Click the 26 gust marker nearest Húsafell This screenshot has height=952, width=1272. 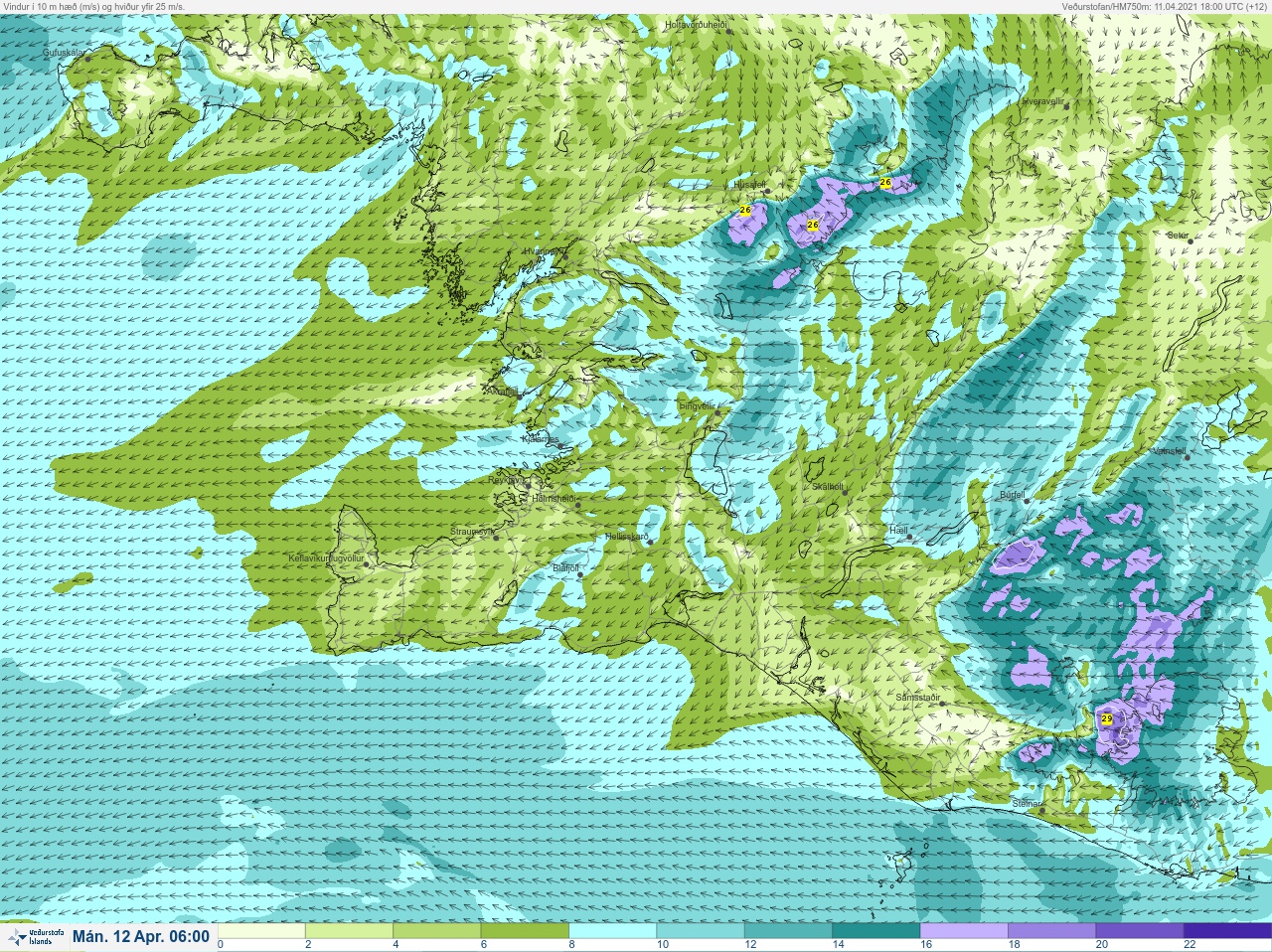[x=745, y=210]
